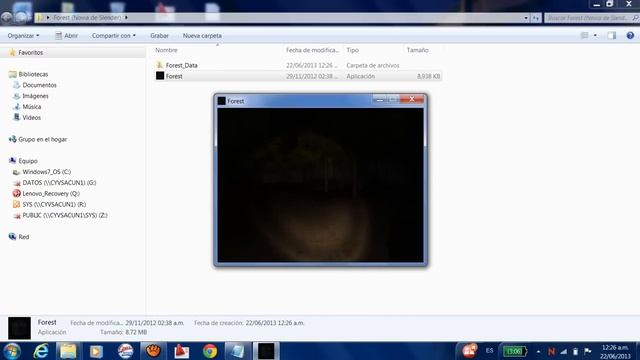Select Red in the navigation pane

click(24, 237)
